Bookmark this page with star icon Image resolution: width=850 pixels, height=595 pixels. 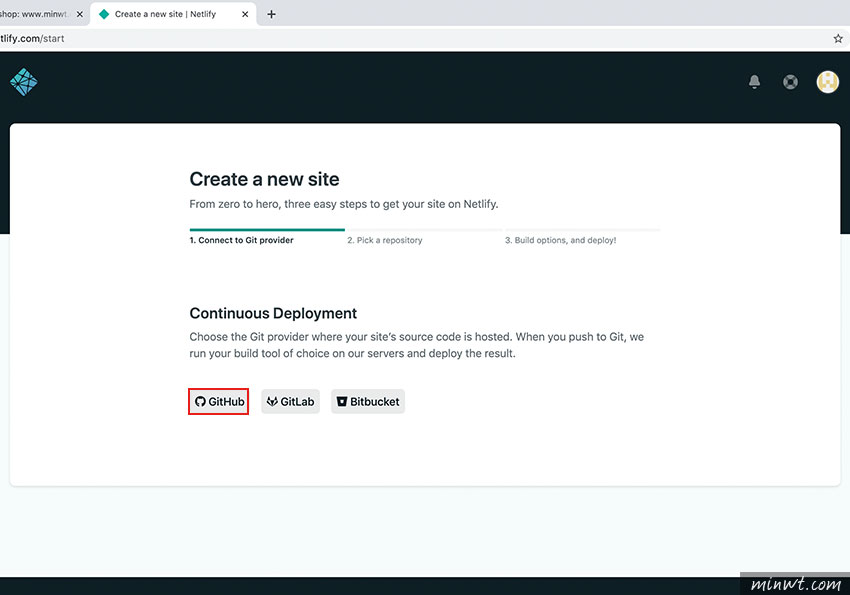click(838, 38)
